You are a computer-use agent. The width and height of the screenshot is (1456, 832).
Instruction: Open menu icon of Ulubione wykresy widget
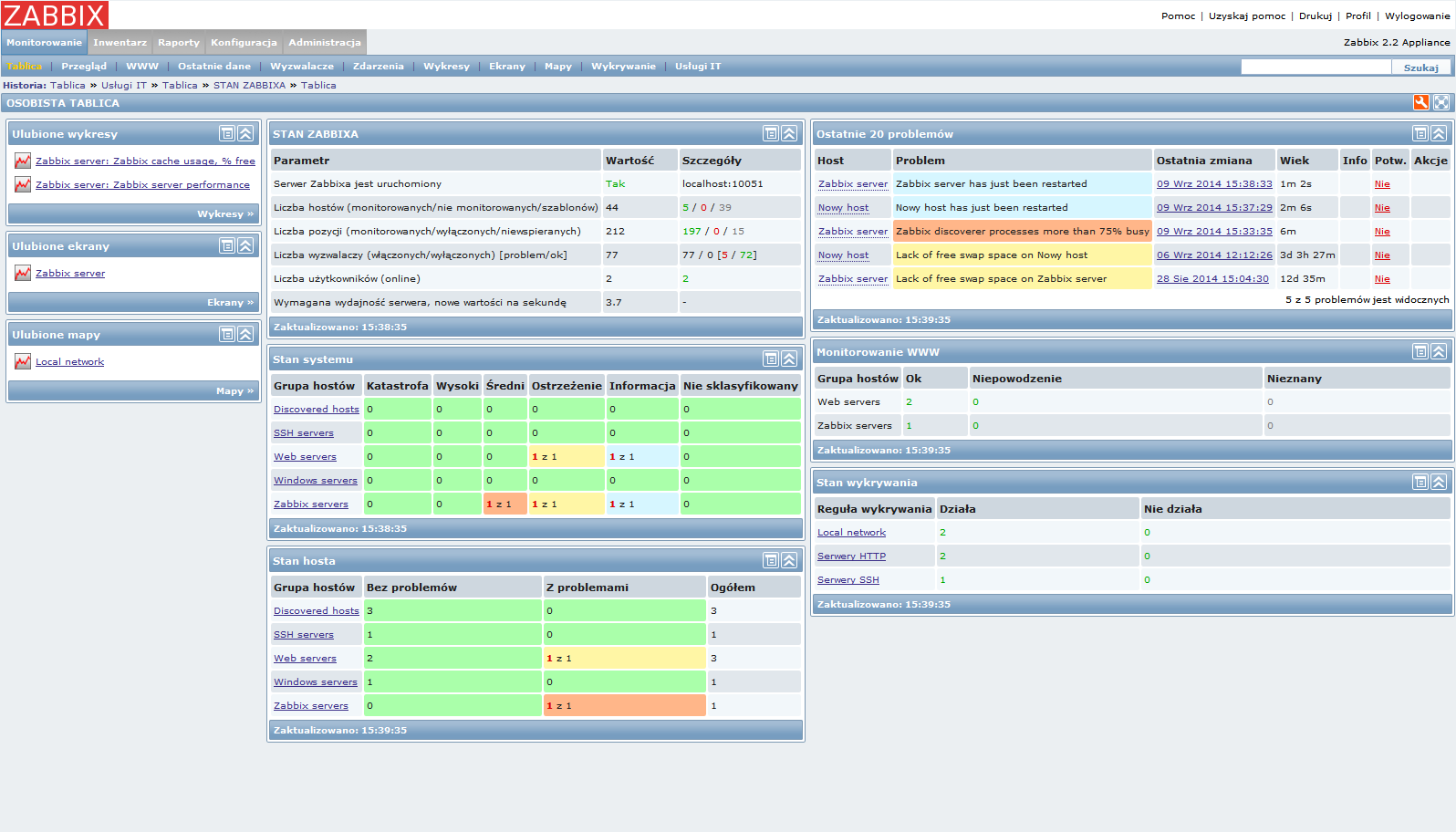[227, 133]
